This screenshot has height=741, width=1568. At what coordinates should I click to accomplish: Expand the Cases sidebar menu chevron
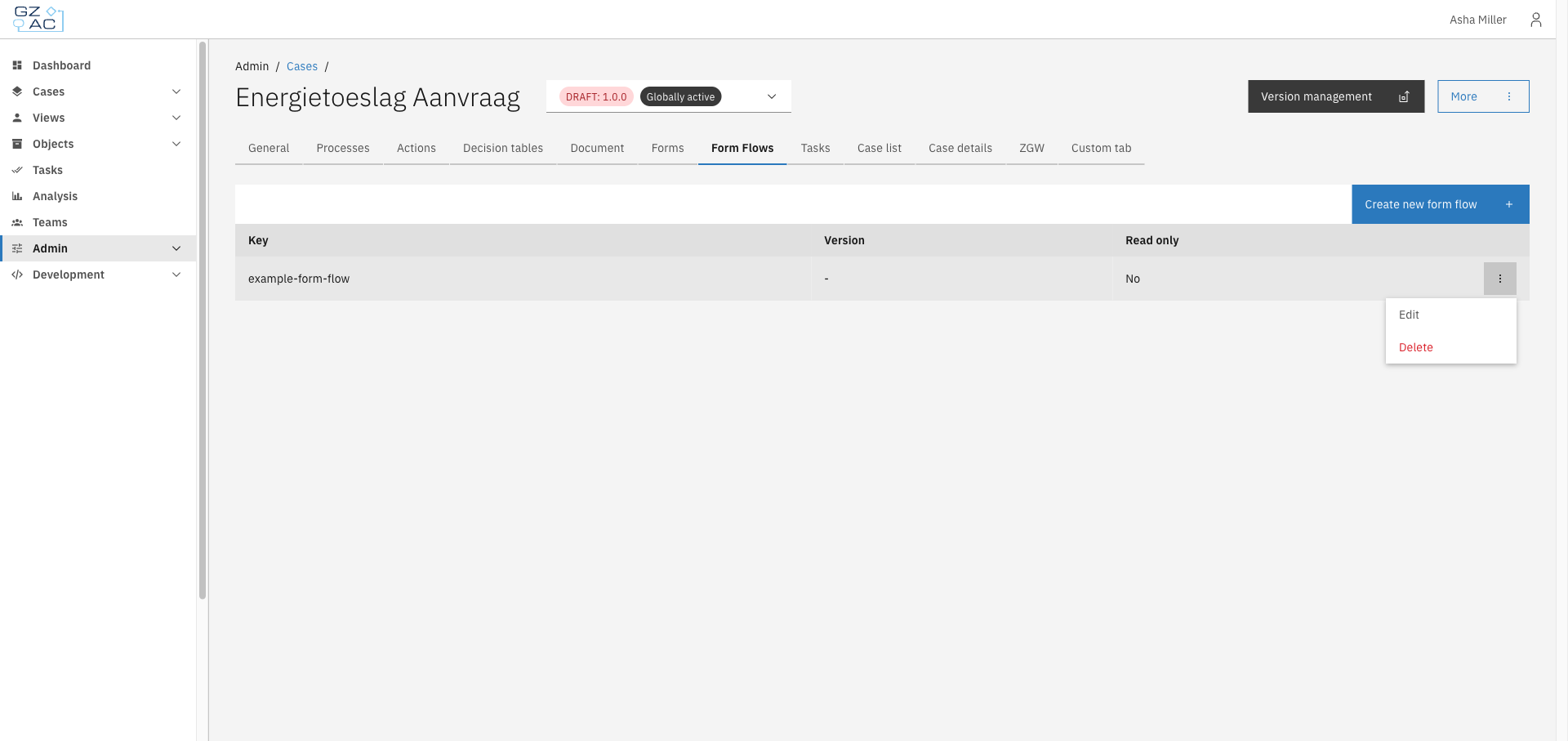tap(176, 92)
